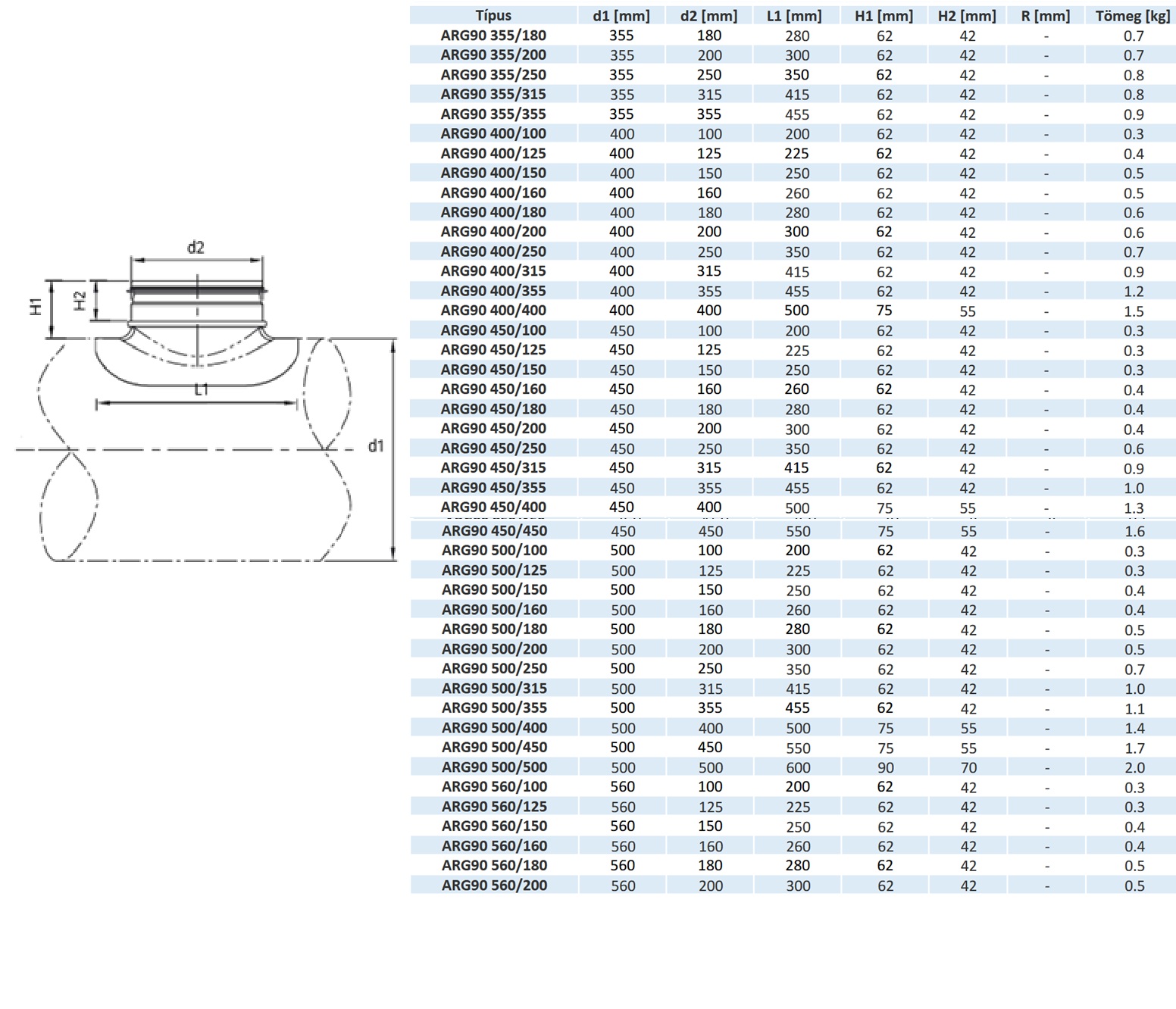The width and height of the screenshot is (1176, 1009).
Task: Click the d2 dimension label in the drawing
Action: 195,248
